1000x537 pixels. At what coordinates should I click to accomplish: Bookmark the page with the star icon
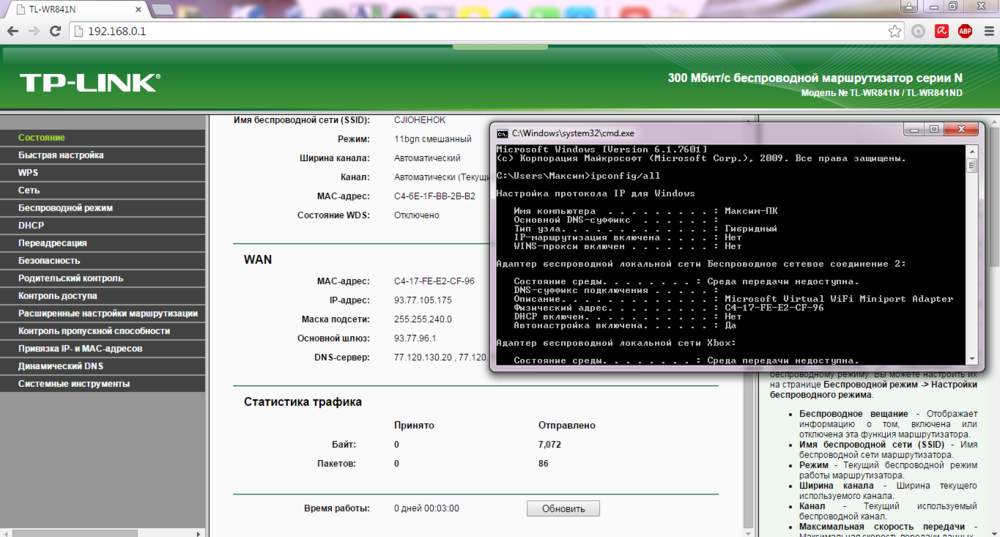coord(895,31)
